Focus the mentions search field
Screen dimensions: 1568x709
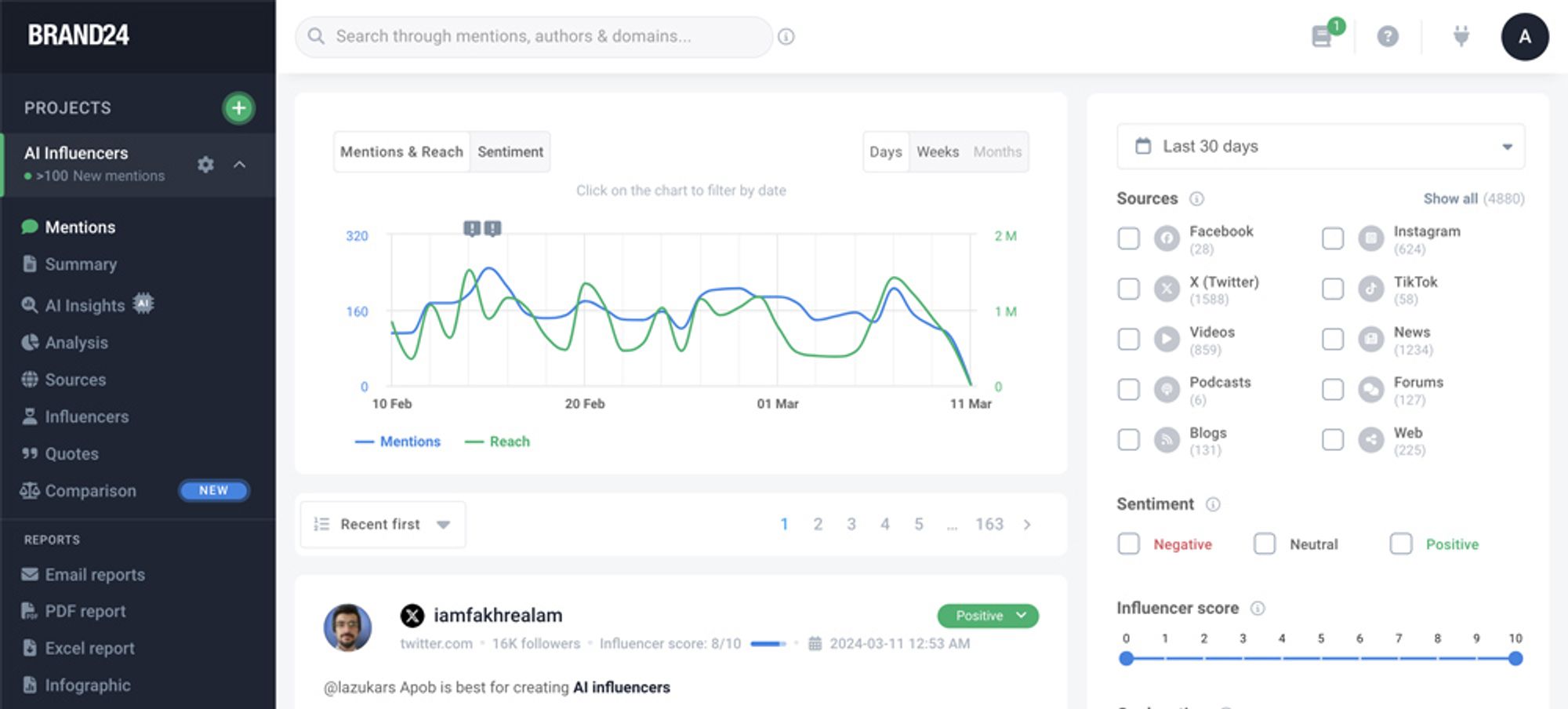(x=534, y=37)
